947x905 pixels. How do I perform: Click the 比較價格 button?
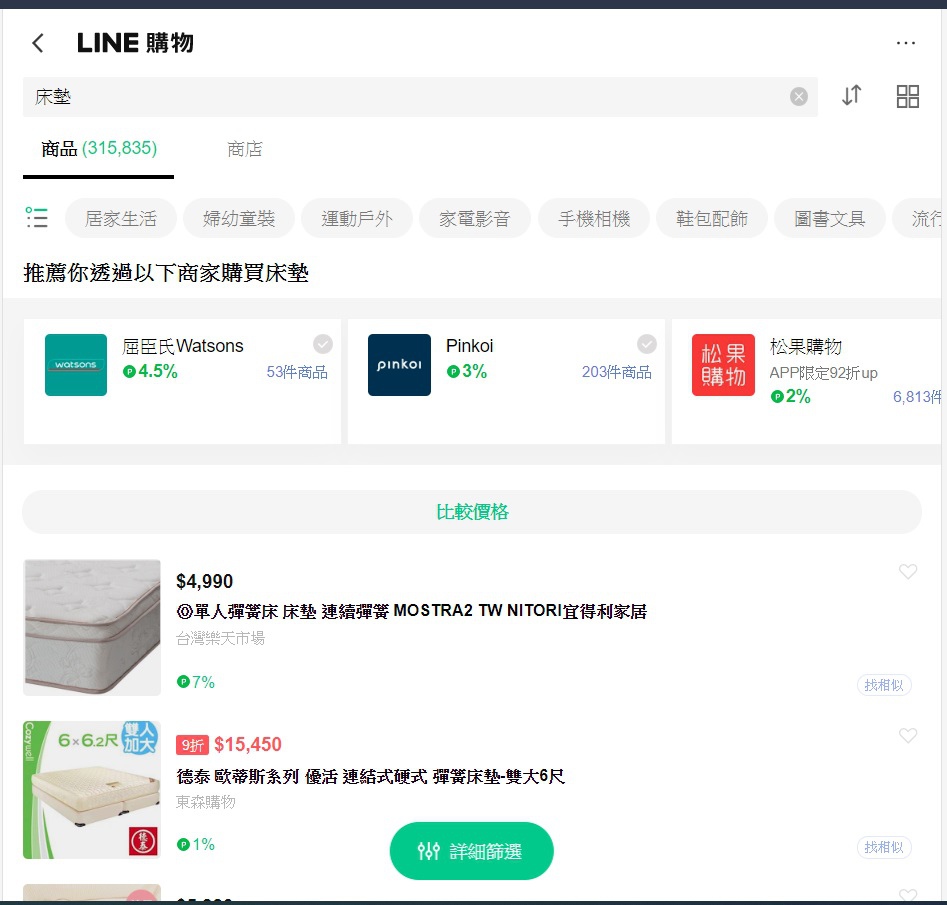coord(472,512)
